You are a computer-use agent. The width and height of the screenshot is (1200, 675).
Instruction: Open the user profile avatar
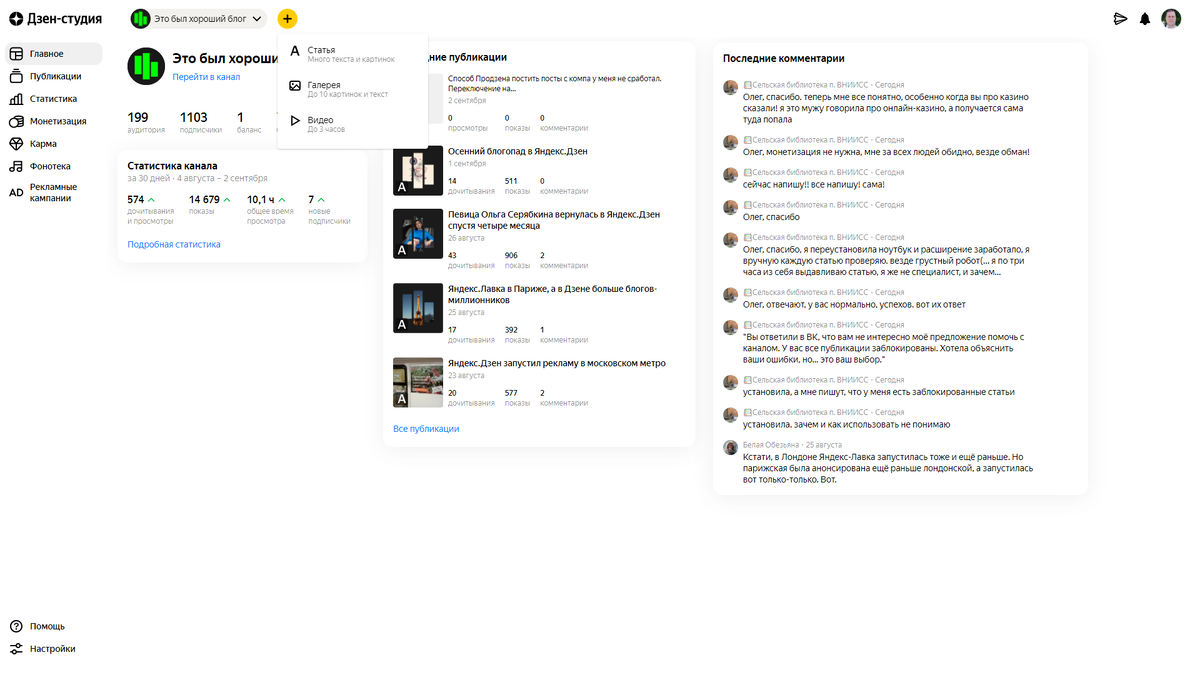1171,18
